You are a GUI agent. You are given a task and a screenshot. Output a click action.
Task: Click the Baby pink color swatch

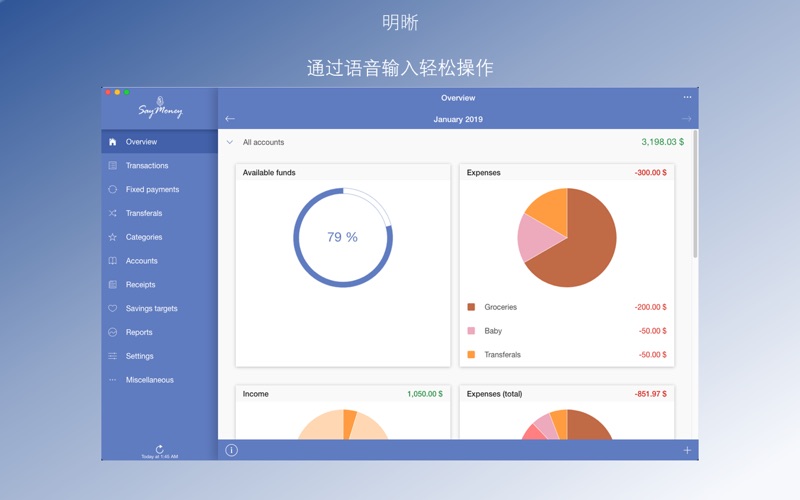pos(471,331)
